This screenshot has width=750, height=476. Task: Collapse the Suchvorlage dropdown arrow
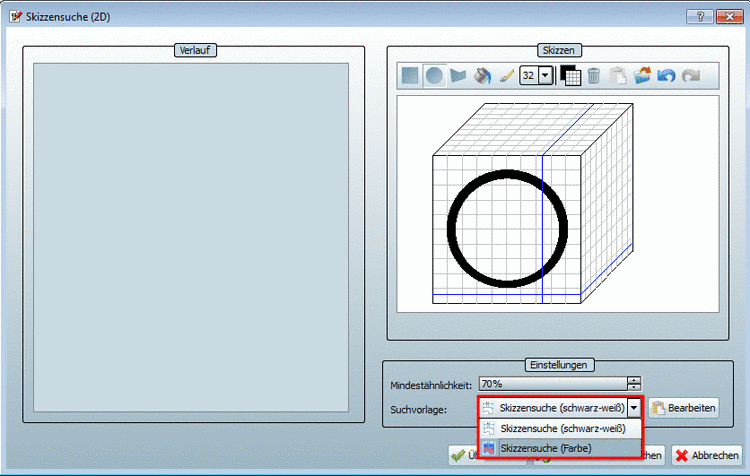[634, 408]
